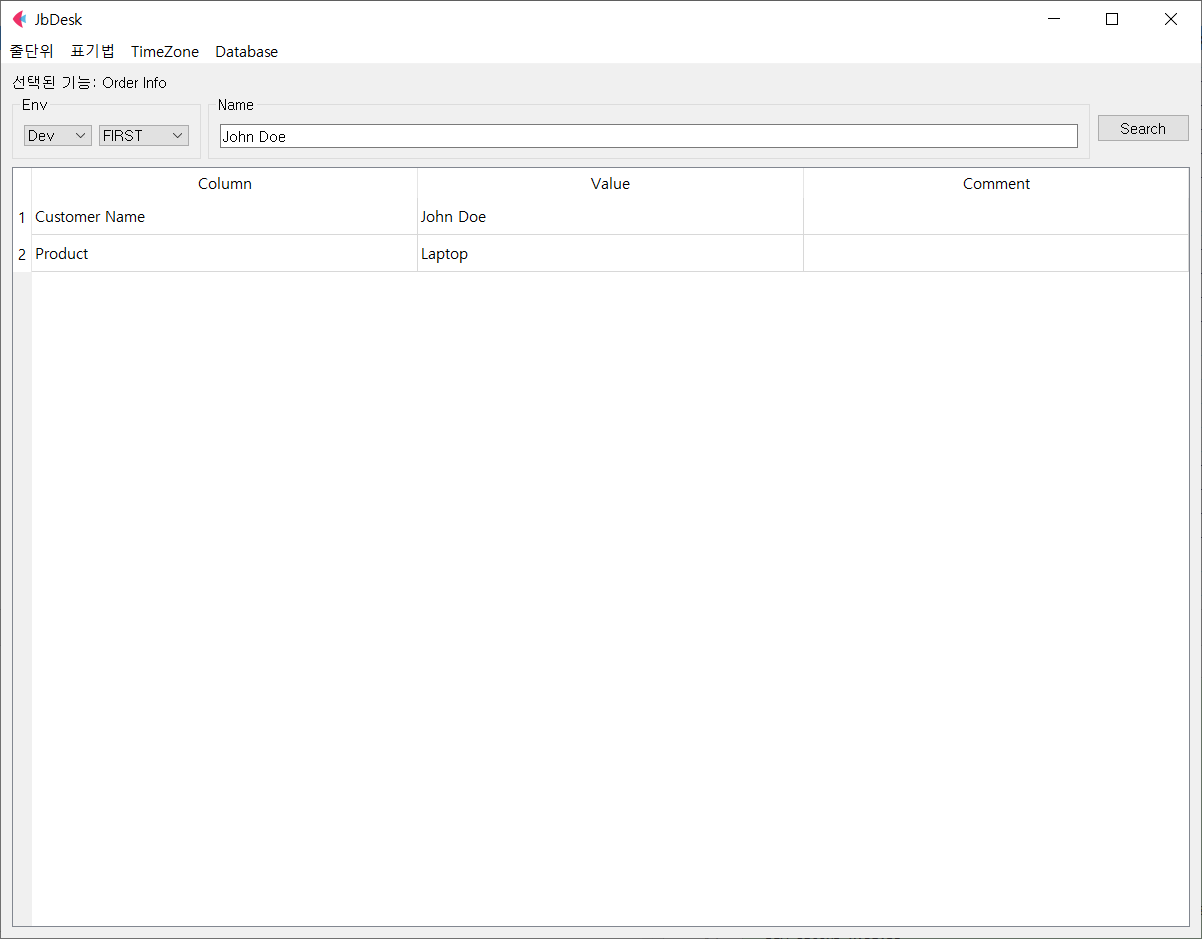Select row header 1

click(x=22, y=217)
